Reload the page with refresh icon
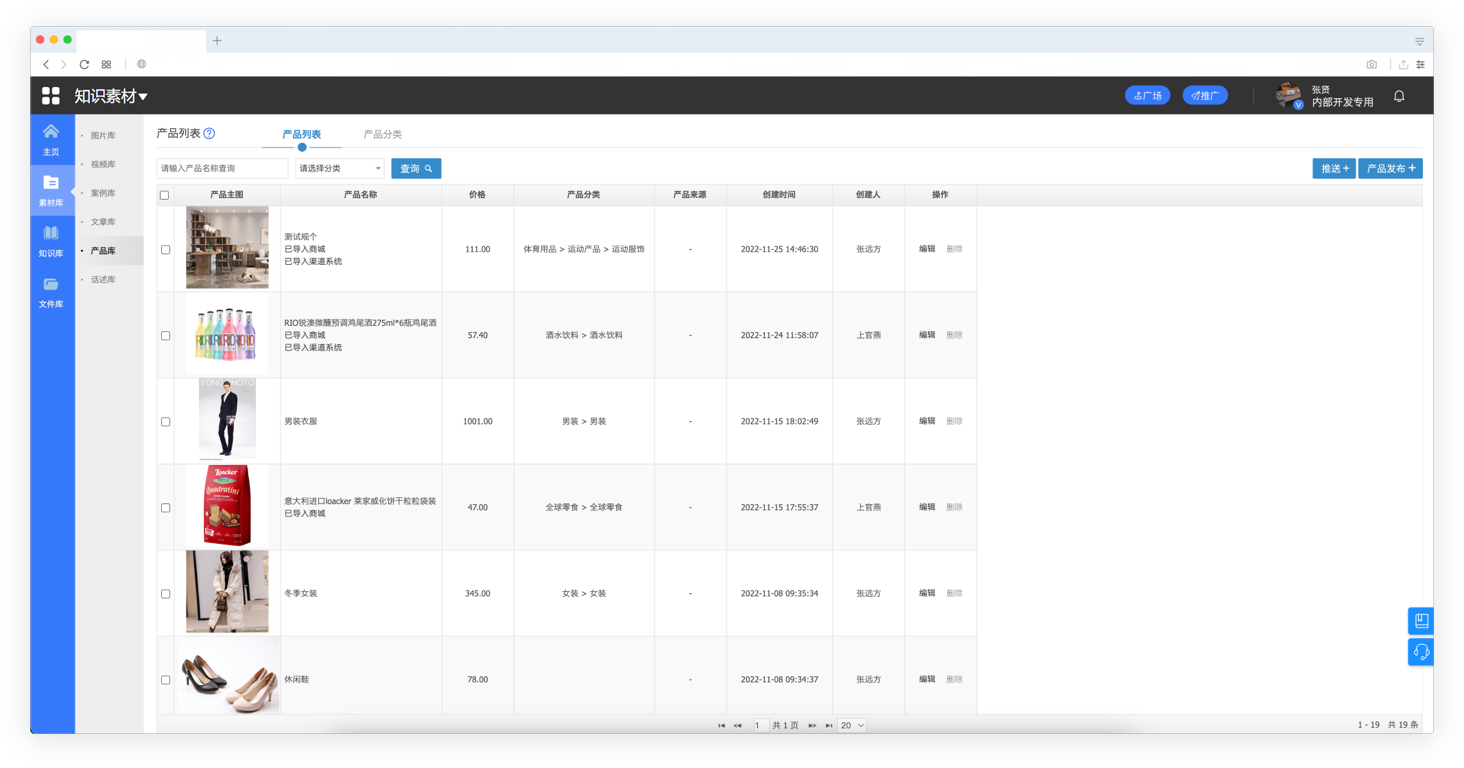This screenshot has height=768, width=1464. point(84,64)
